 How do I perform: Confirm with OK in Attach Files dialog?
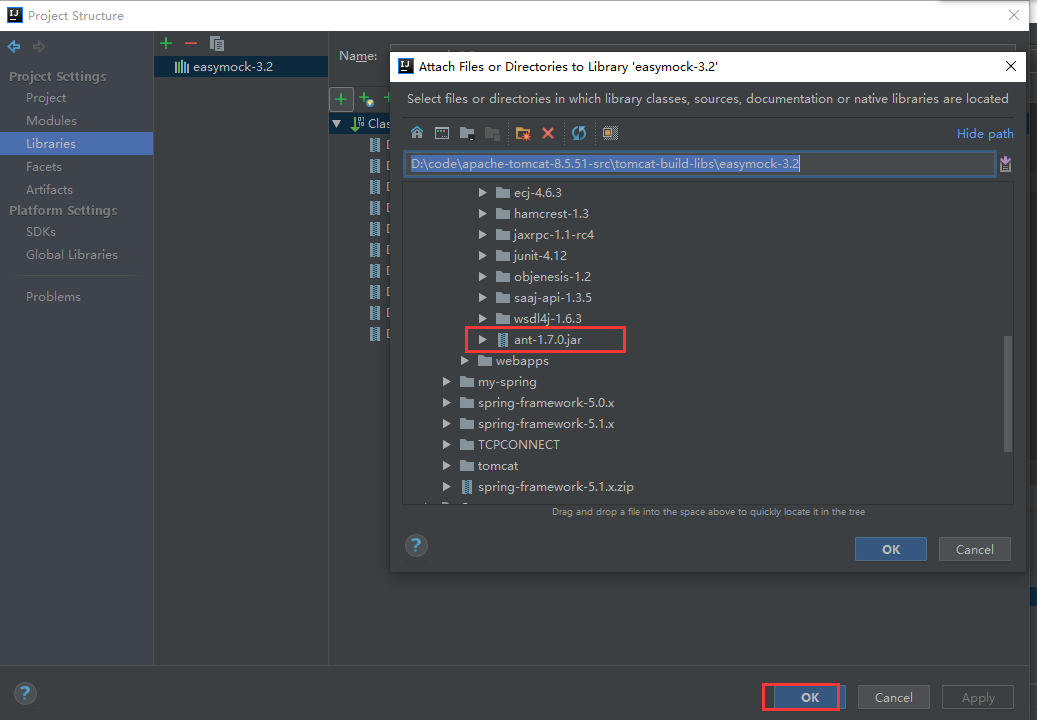(890, 549)
